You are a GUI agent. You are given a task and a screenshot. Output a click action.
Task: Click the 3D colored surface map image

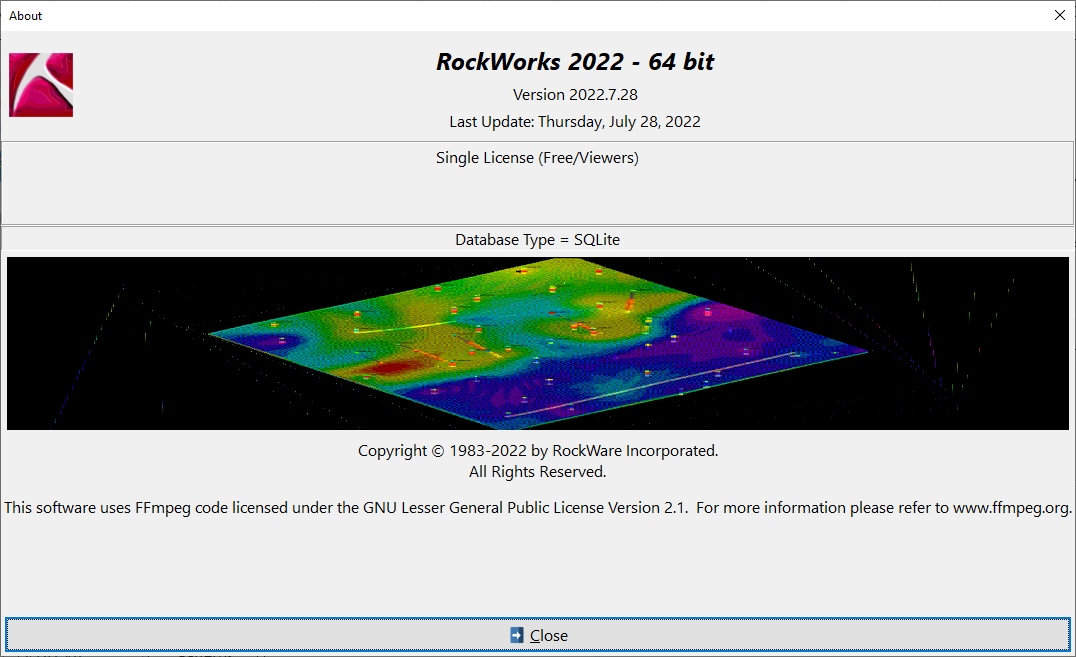(537, 343)
